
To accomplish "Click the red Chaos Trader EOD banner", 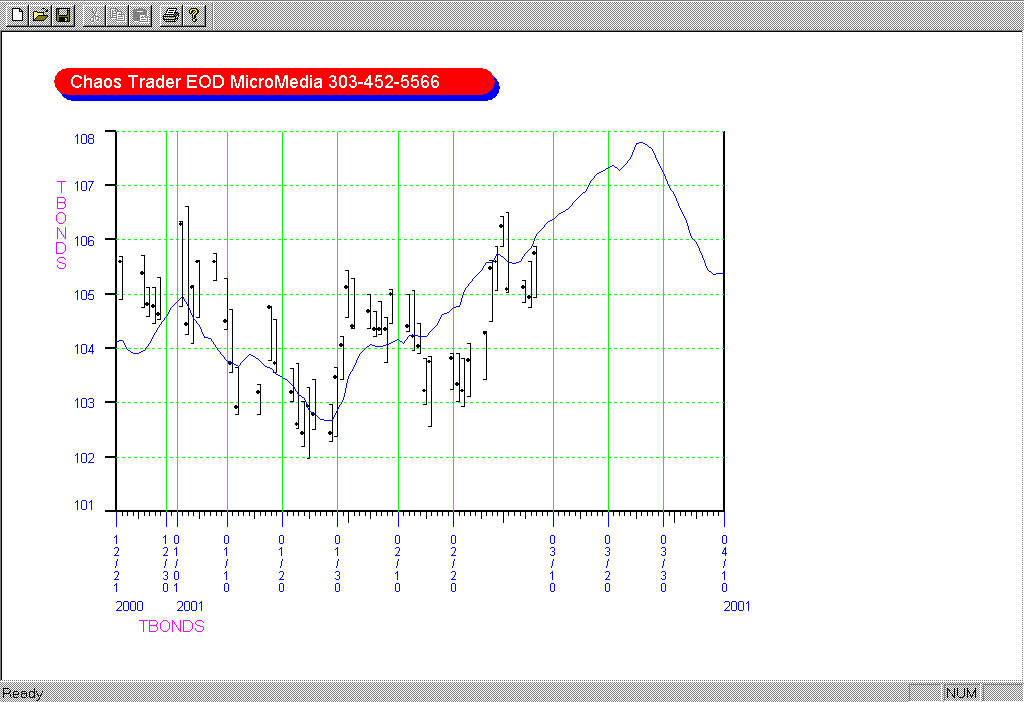I will 275,82.
